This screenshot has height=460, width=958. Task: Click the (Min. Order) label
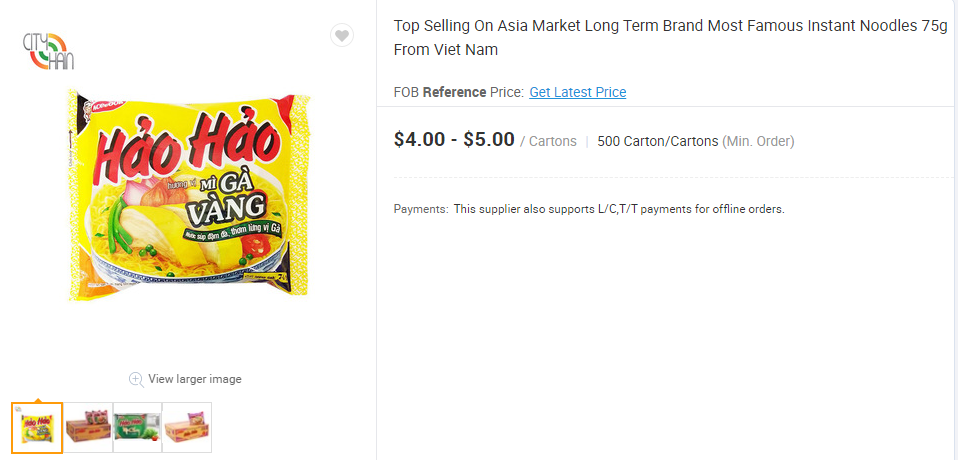(x=758, y=142)
